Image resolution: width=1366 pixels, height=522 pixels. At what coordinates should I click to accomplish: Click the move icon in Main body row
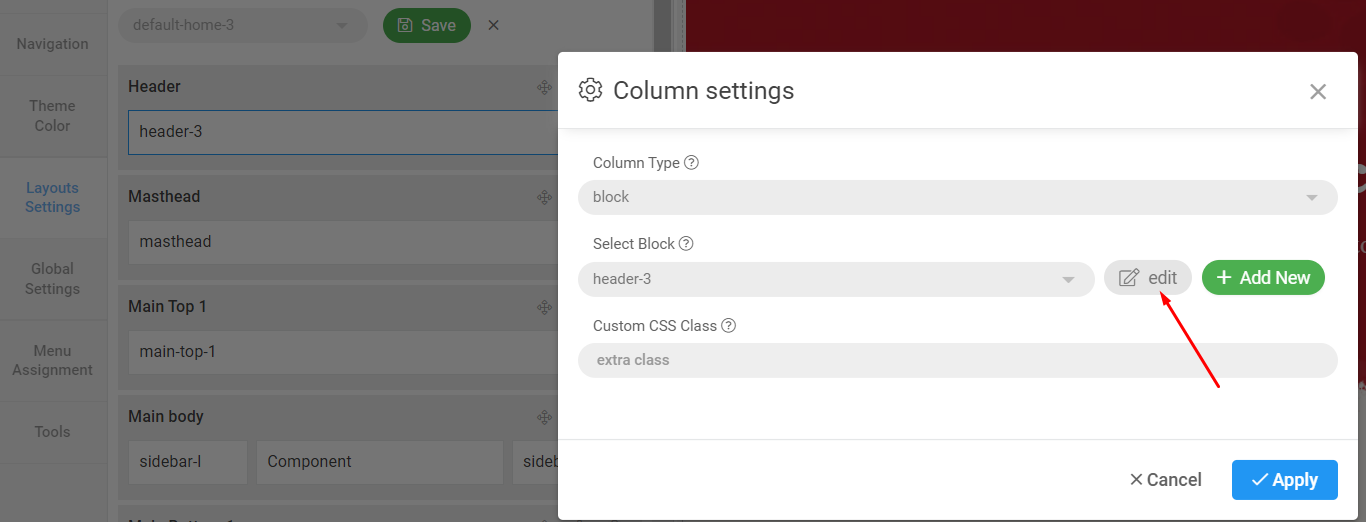click(544, 418)
